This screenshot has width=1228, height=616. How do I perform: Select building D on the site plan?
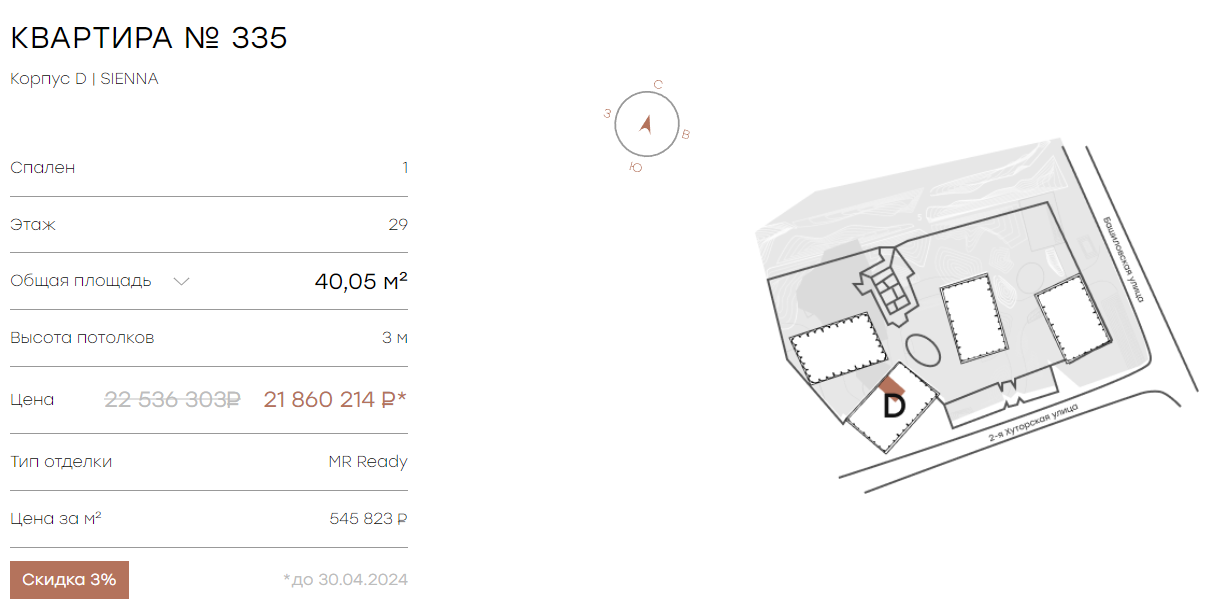[x=894, y=407]
